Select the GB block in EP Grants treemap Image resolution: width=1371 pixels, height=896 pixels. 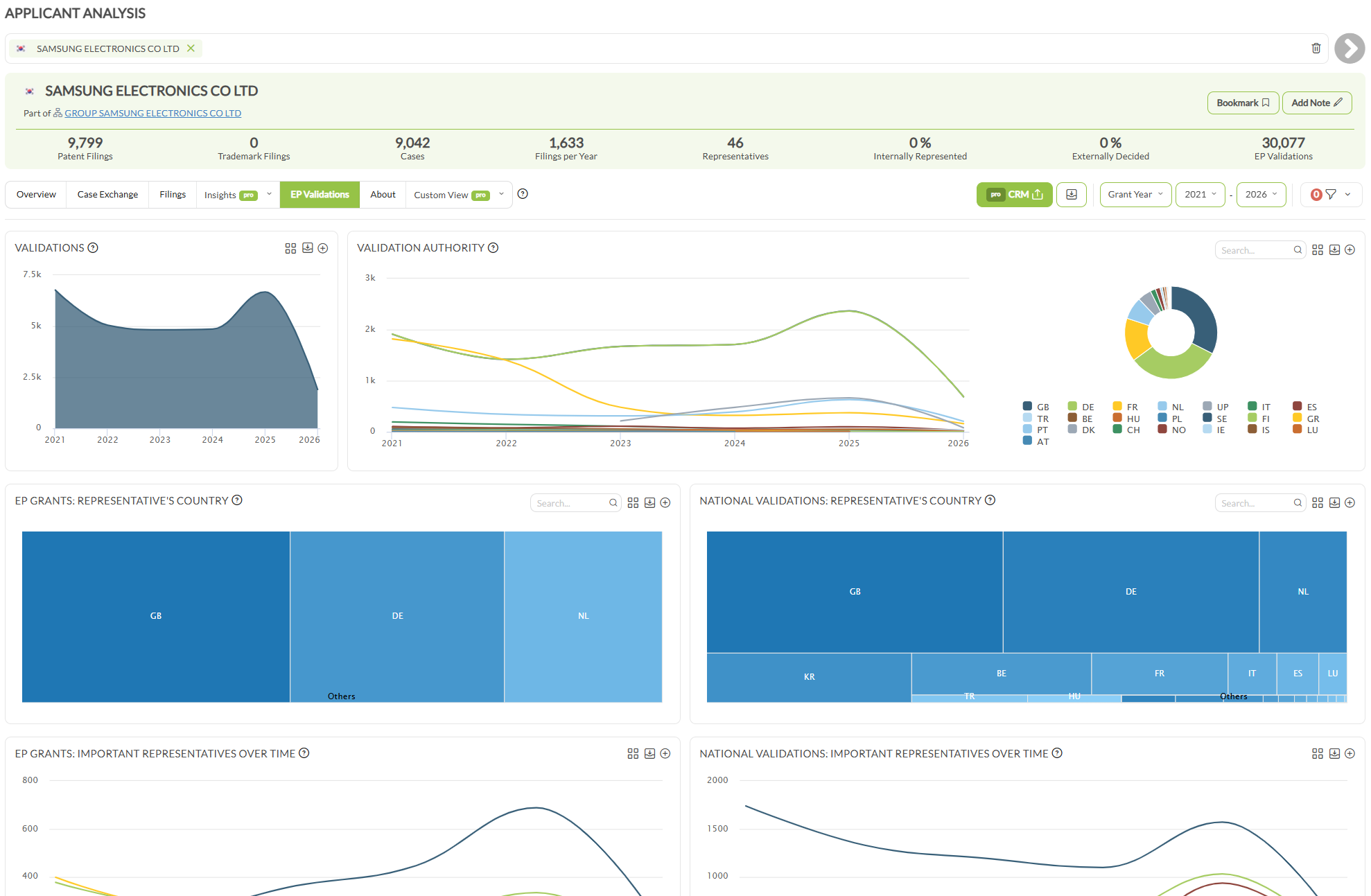[x=156, y=616]
